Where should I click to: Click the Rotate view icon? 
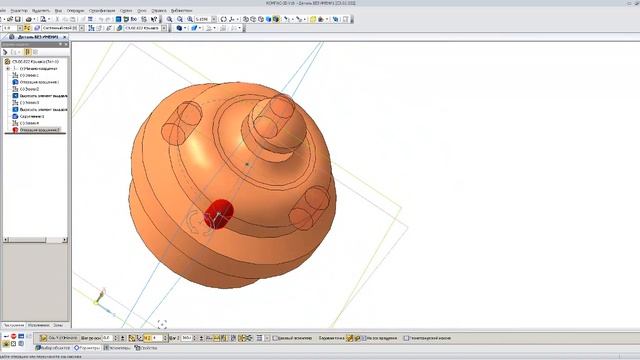(x=224, y=19)
